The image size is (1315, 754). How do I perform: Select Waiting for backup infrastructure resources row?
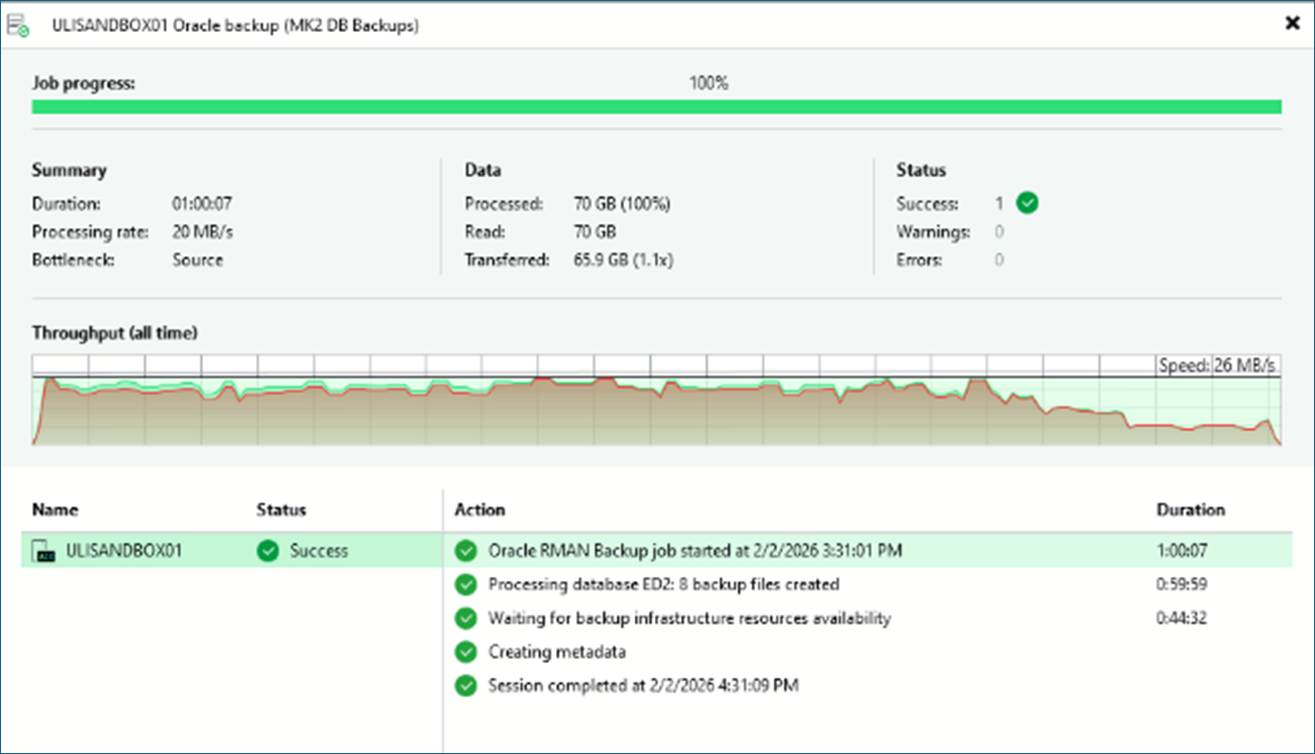click(868, 618)
